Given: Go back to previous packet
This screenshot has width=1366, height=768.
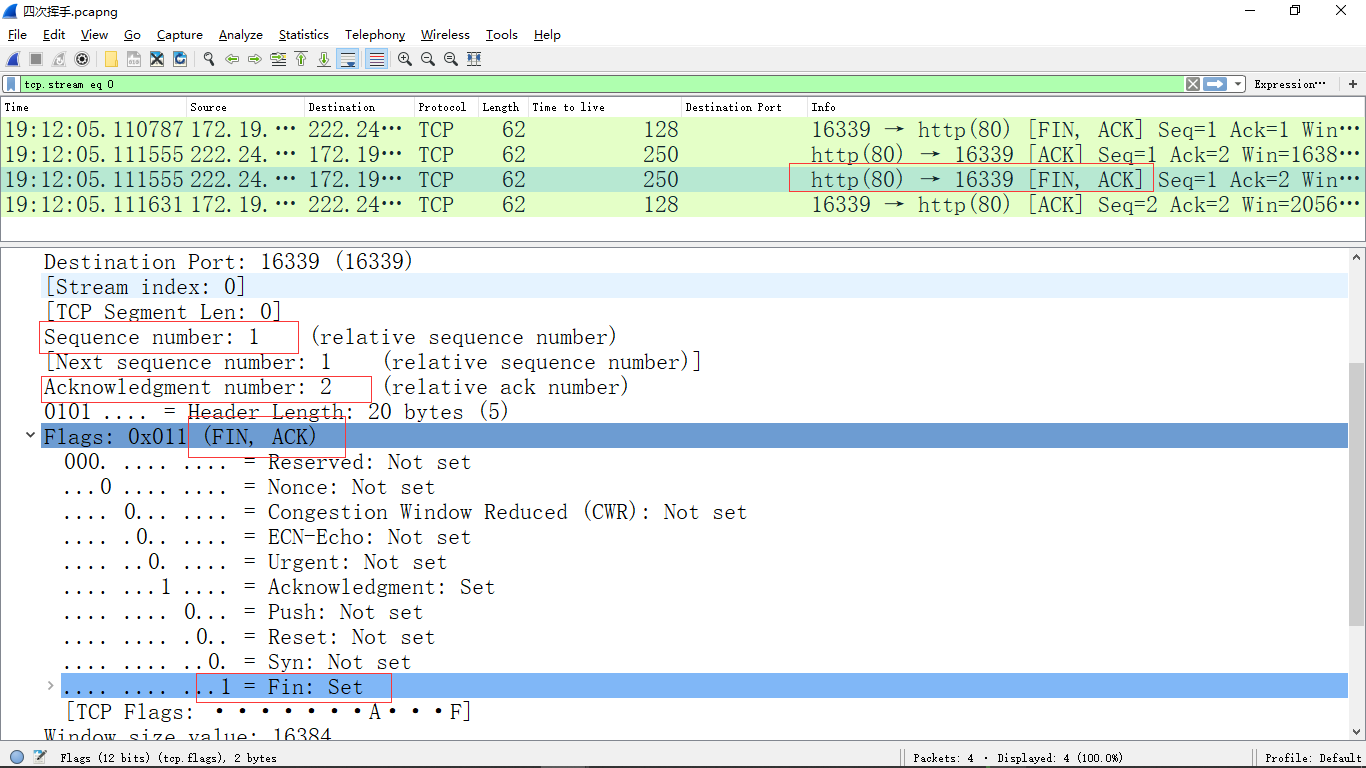Looking at the screenshot, I should click(x=232, y=59).
